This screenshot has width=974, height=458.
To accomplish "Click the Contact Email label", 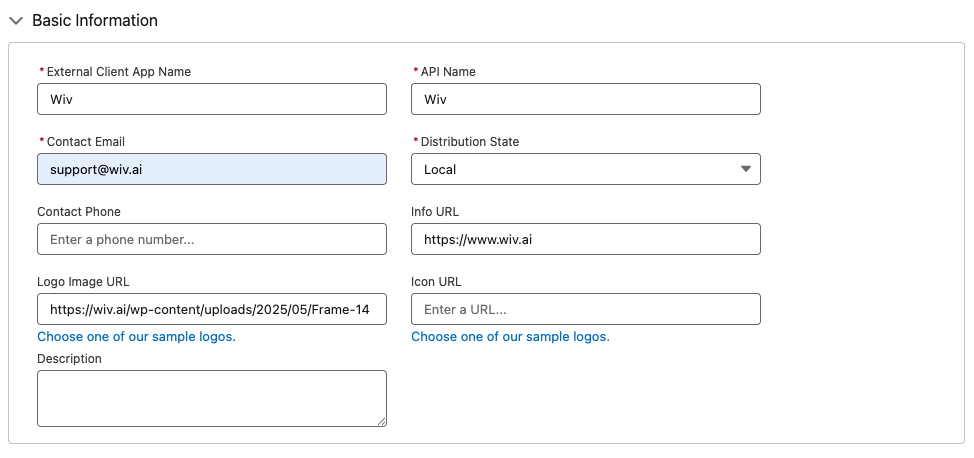I will pyautogui.click(x=86, y=142).
